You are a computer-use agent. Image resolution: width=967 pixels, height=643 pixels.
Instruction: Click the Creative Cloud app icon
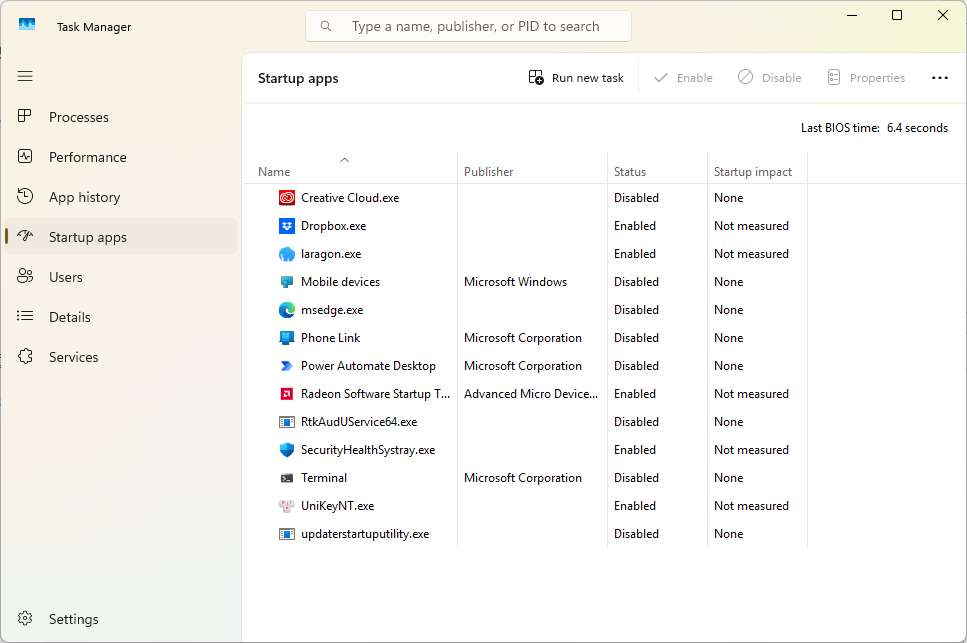pos(287,198)
